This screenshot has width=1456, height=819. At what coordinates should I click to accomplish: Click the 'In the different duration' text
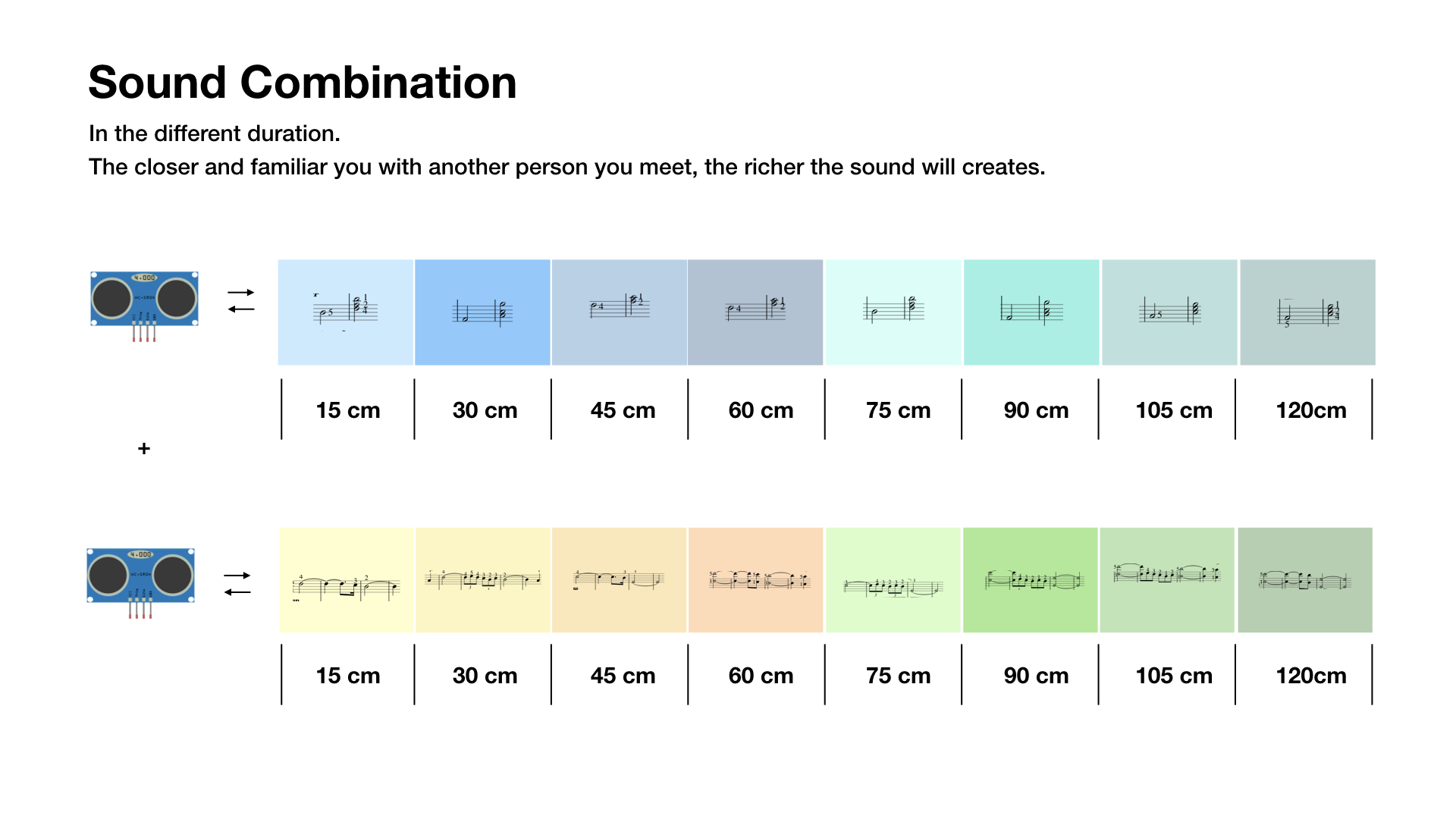click(215, 133)
